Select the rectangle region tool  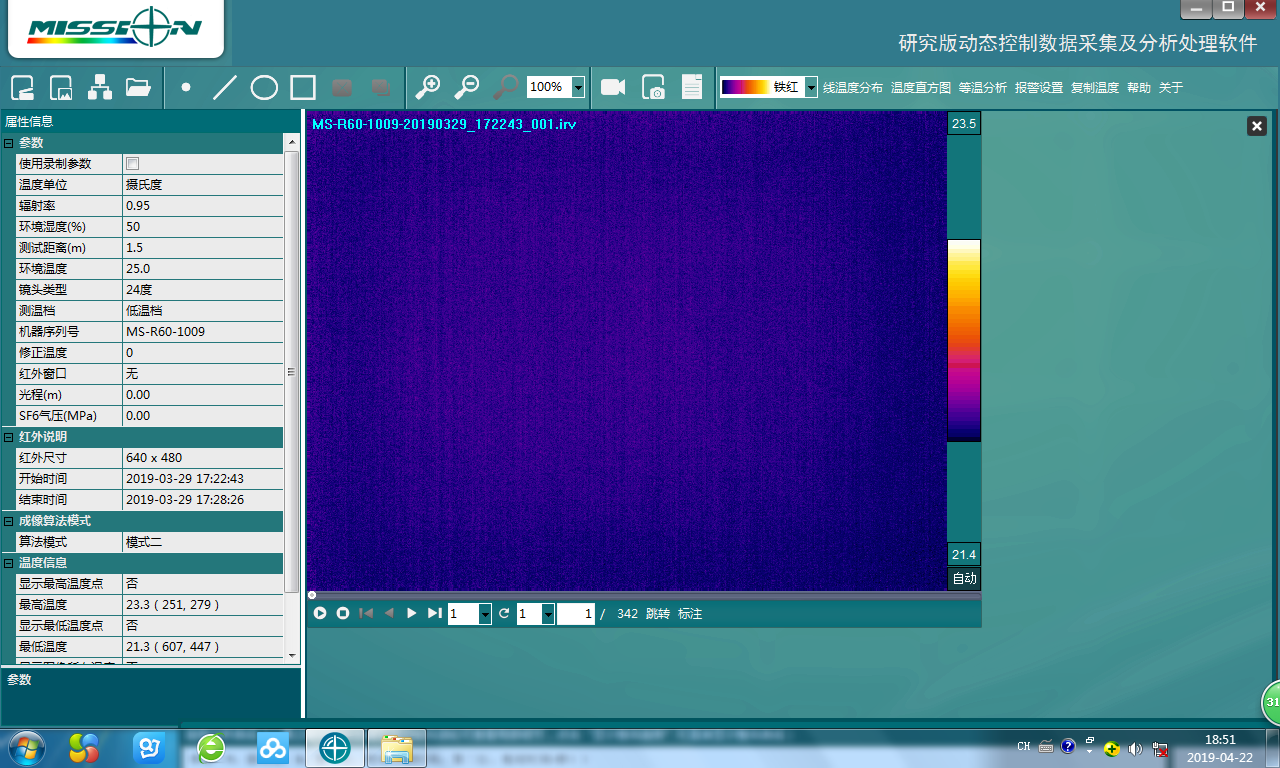click(303, 88)
